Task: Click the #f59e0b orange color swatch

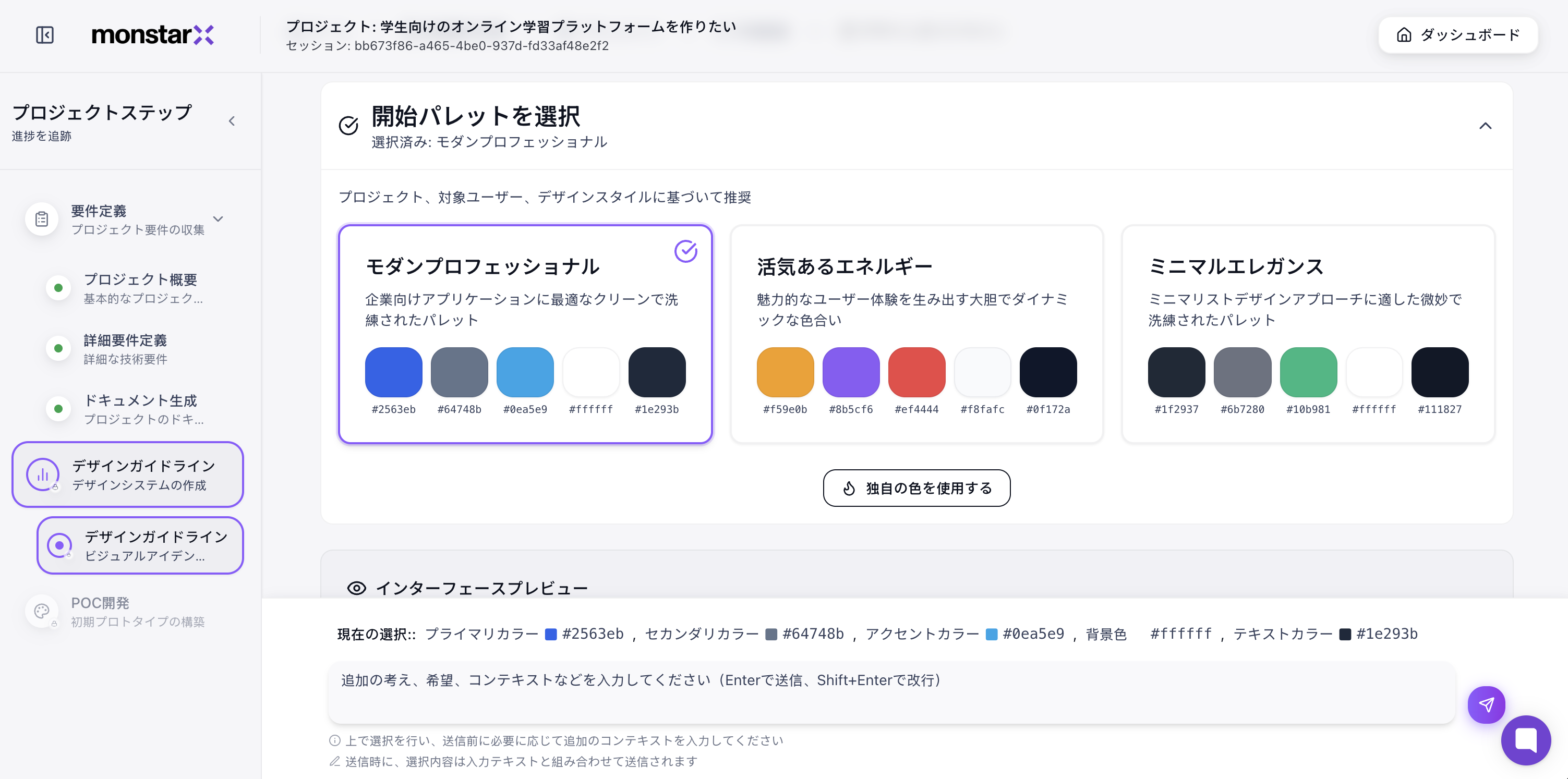Action: (x=784, y=372)
